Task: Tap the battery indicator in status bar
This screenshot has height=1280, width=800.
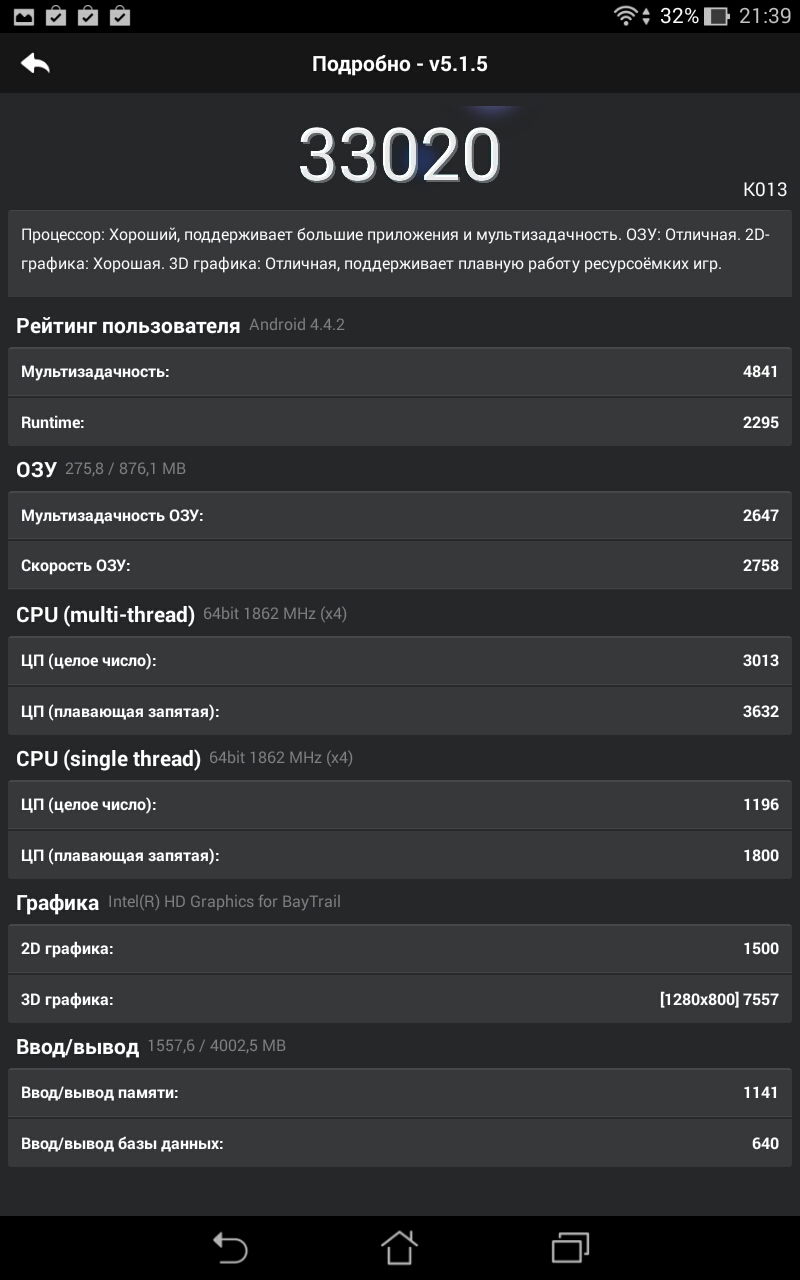Action: [716, 16]
